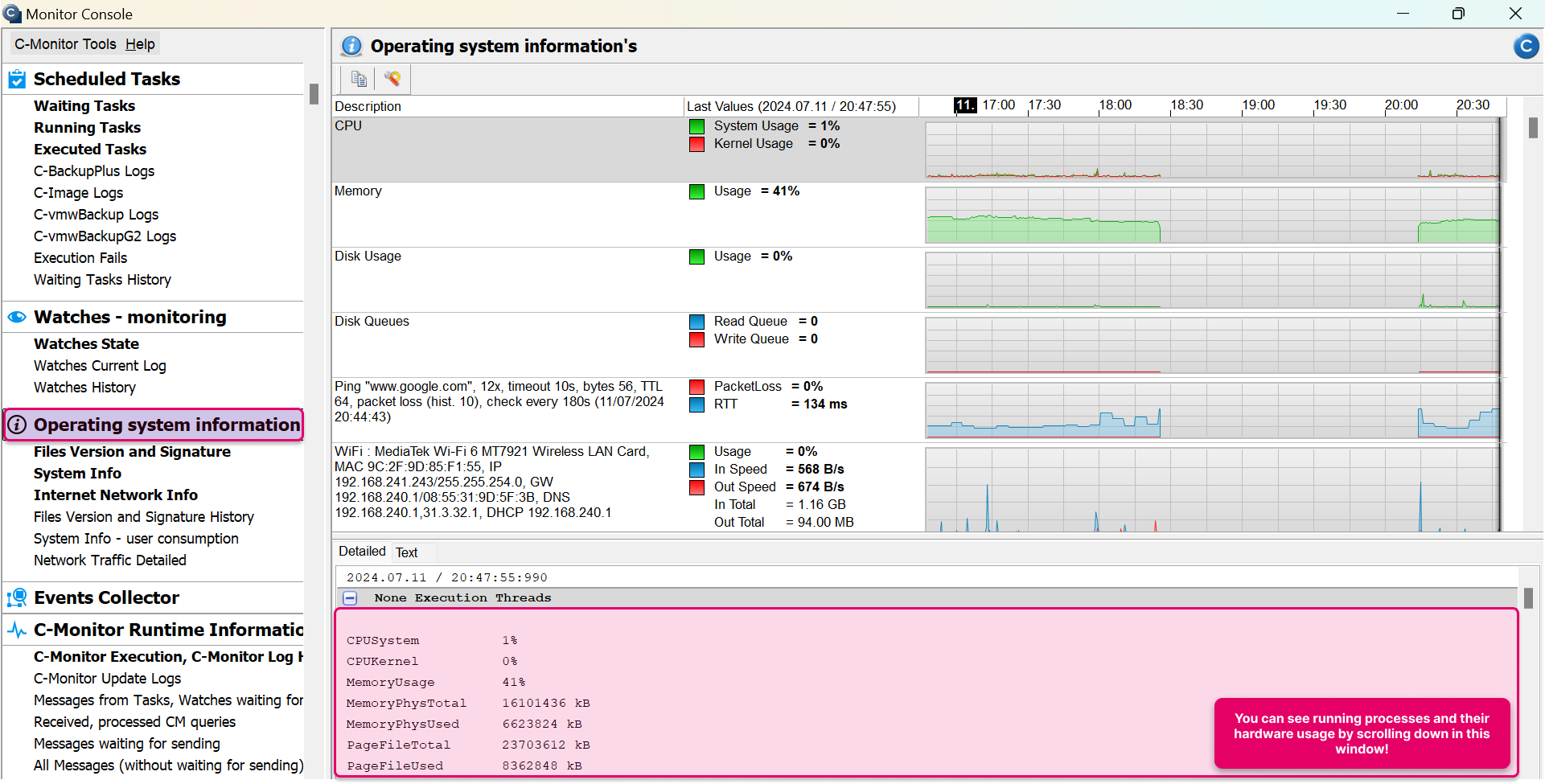The height and width of the screenshot is (784, 1545).
Task: Open Network Traffic Detailed
Action: pyautogui.click(x=110, y=560)
